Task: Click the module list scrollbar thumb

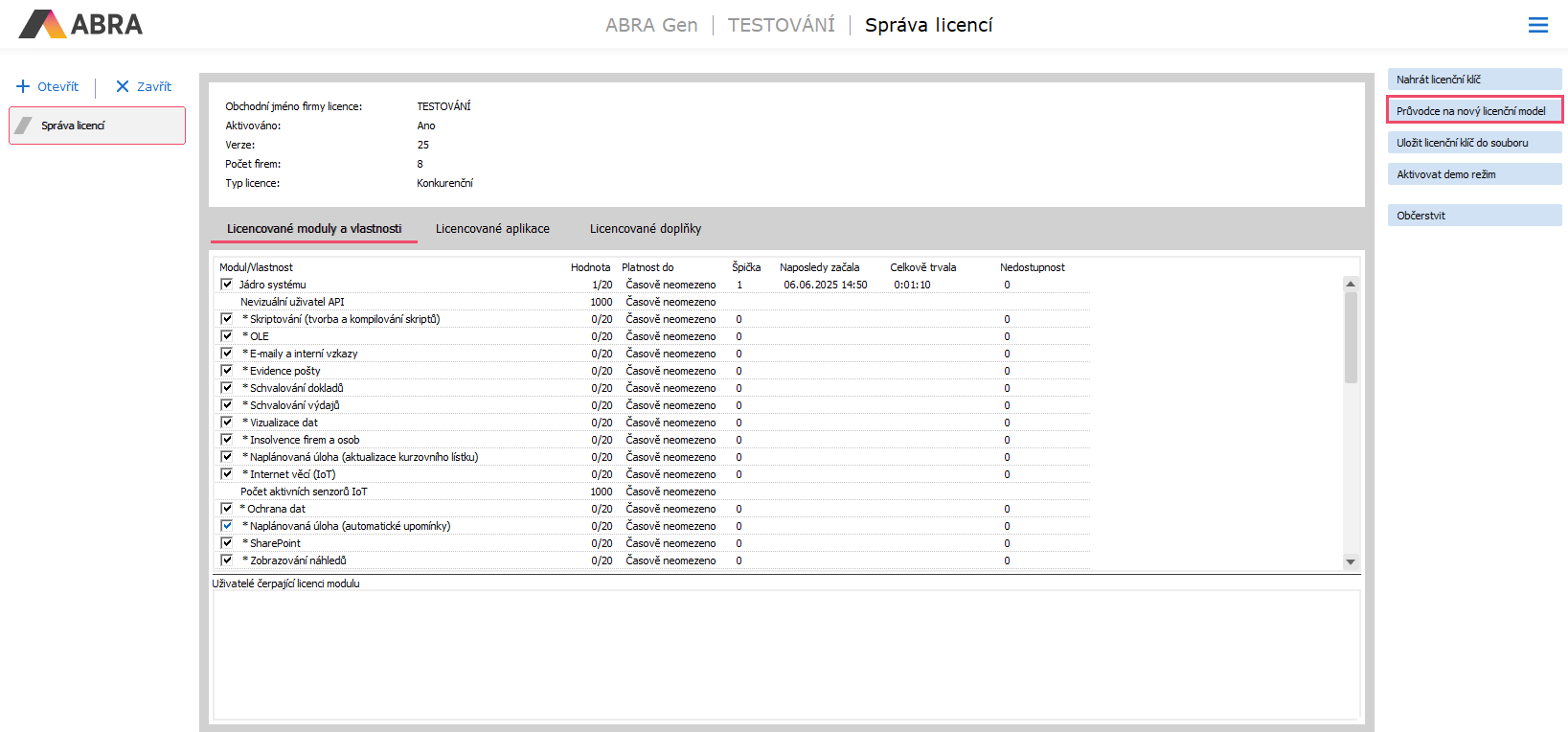Action: (1351, 337)
